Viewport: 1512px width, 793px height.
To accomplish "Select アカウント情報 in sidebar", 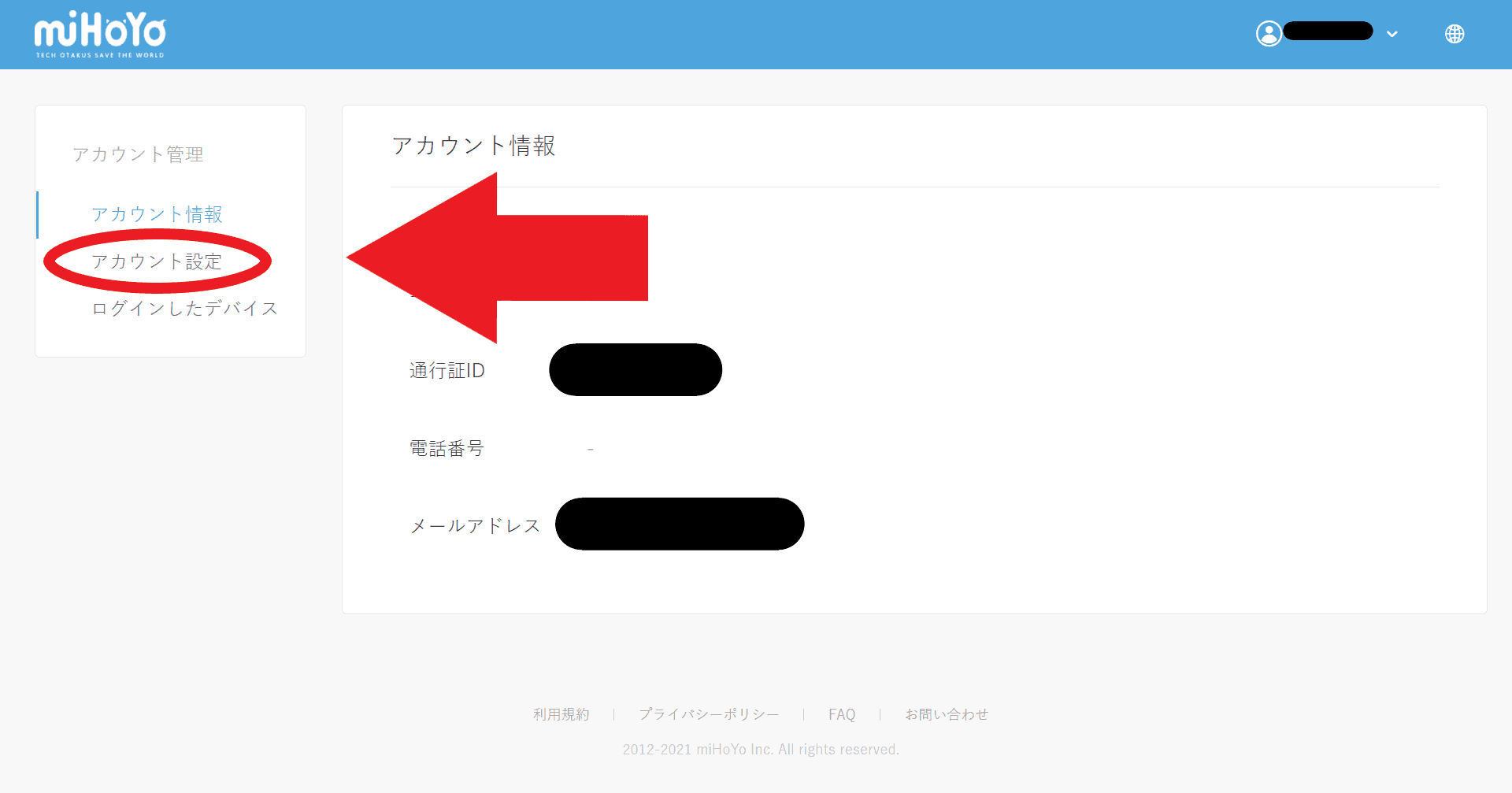I will tap(157, 214).
